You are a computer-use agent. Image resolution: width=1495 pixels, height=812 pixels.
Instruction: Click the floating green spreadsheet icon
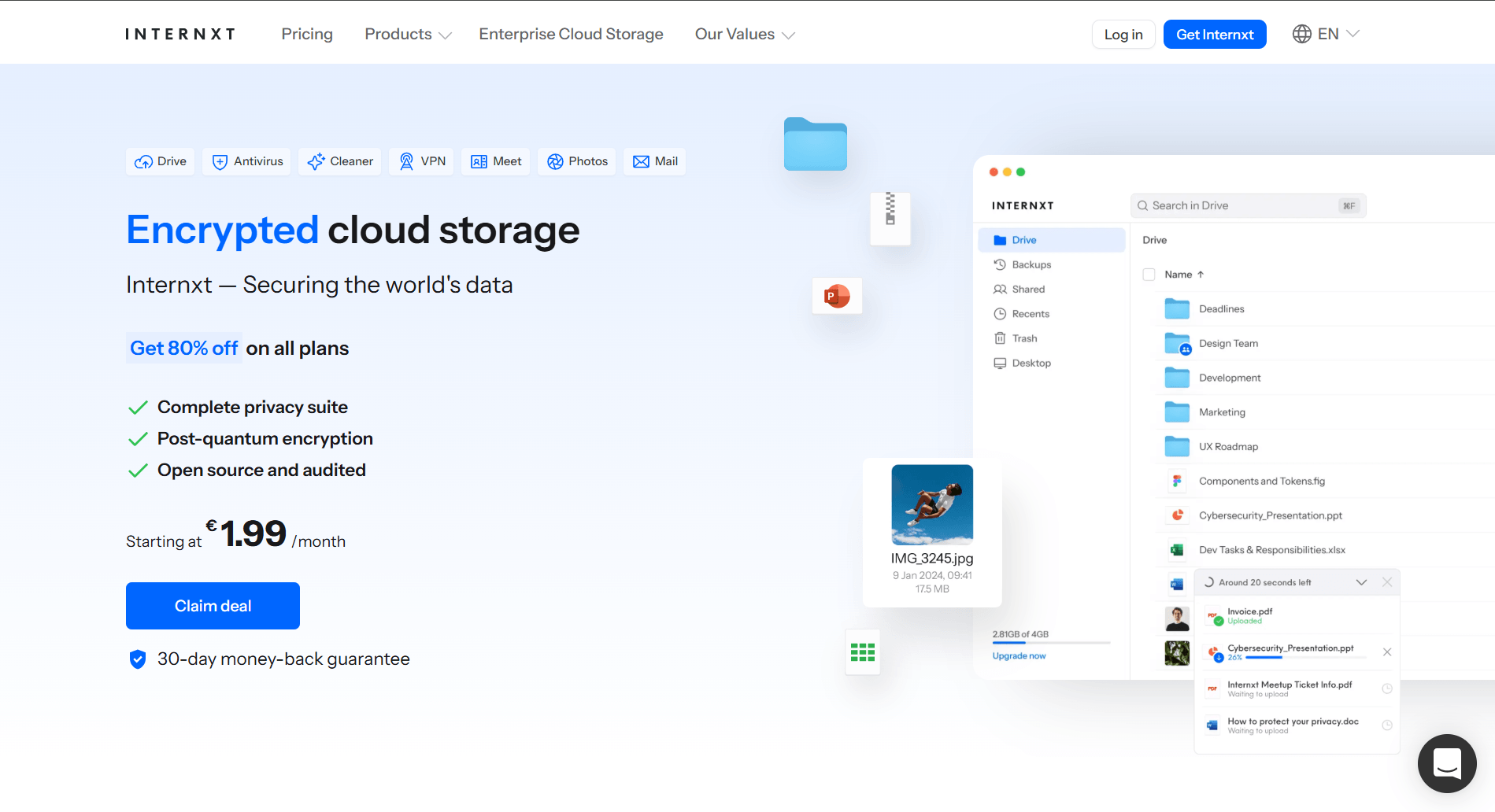pos(863,651)
